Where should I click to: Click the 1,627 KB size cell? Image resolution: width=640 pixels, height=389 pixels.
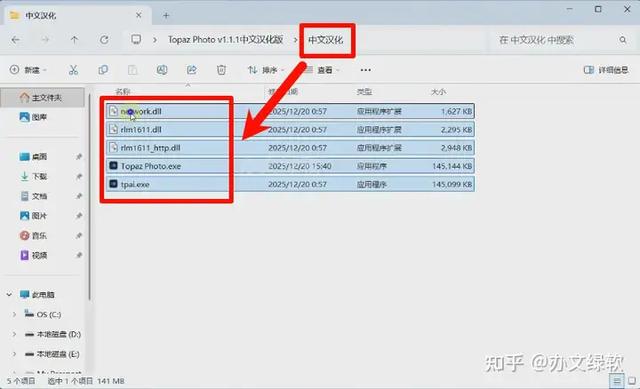pyautogui.click(x=456, y=111)
